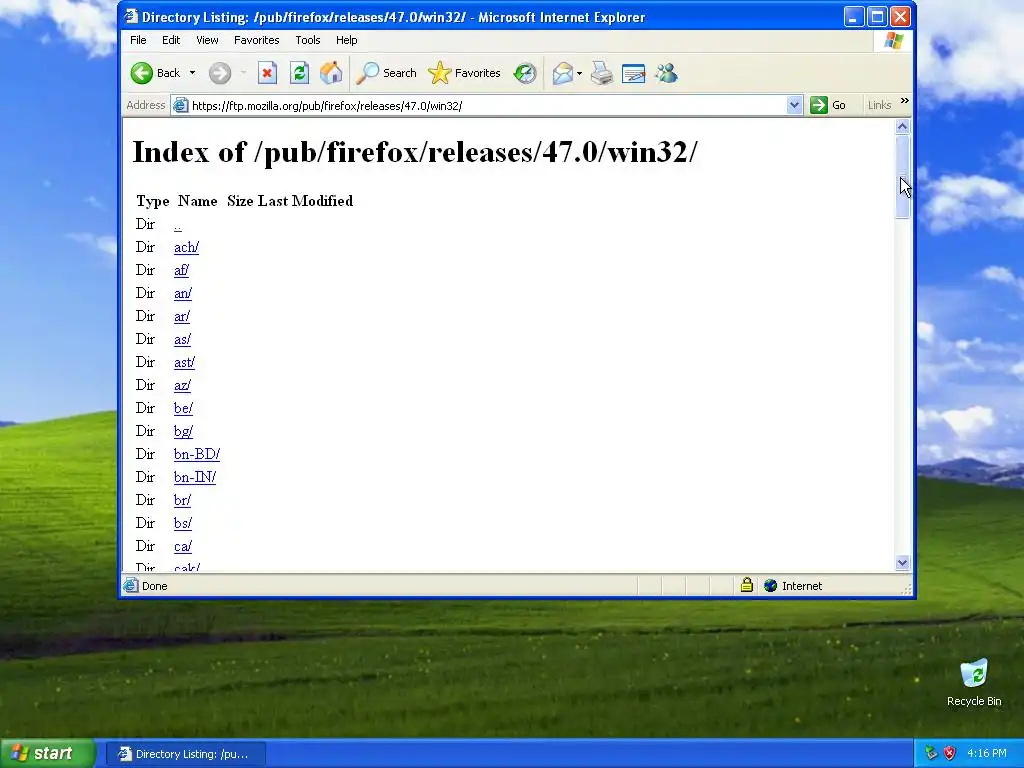
Task: Open the Favorites menu
Action: [x=257, y=40]
